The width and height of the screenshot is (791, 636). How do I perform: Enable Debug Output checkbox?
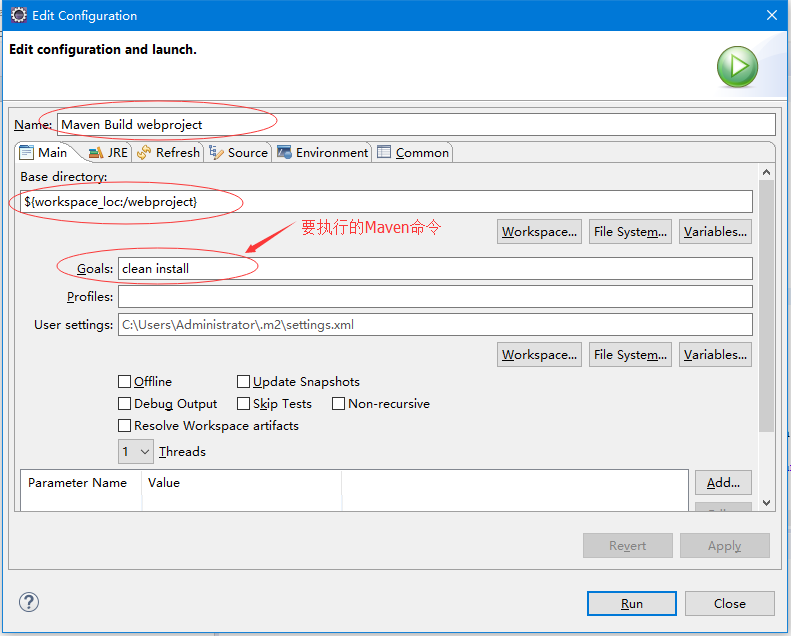(124, 403)
